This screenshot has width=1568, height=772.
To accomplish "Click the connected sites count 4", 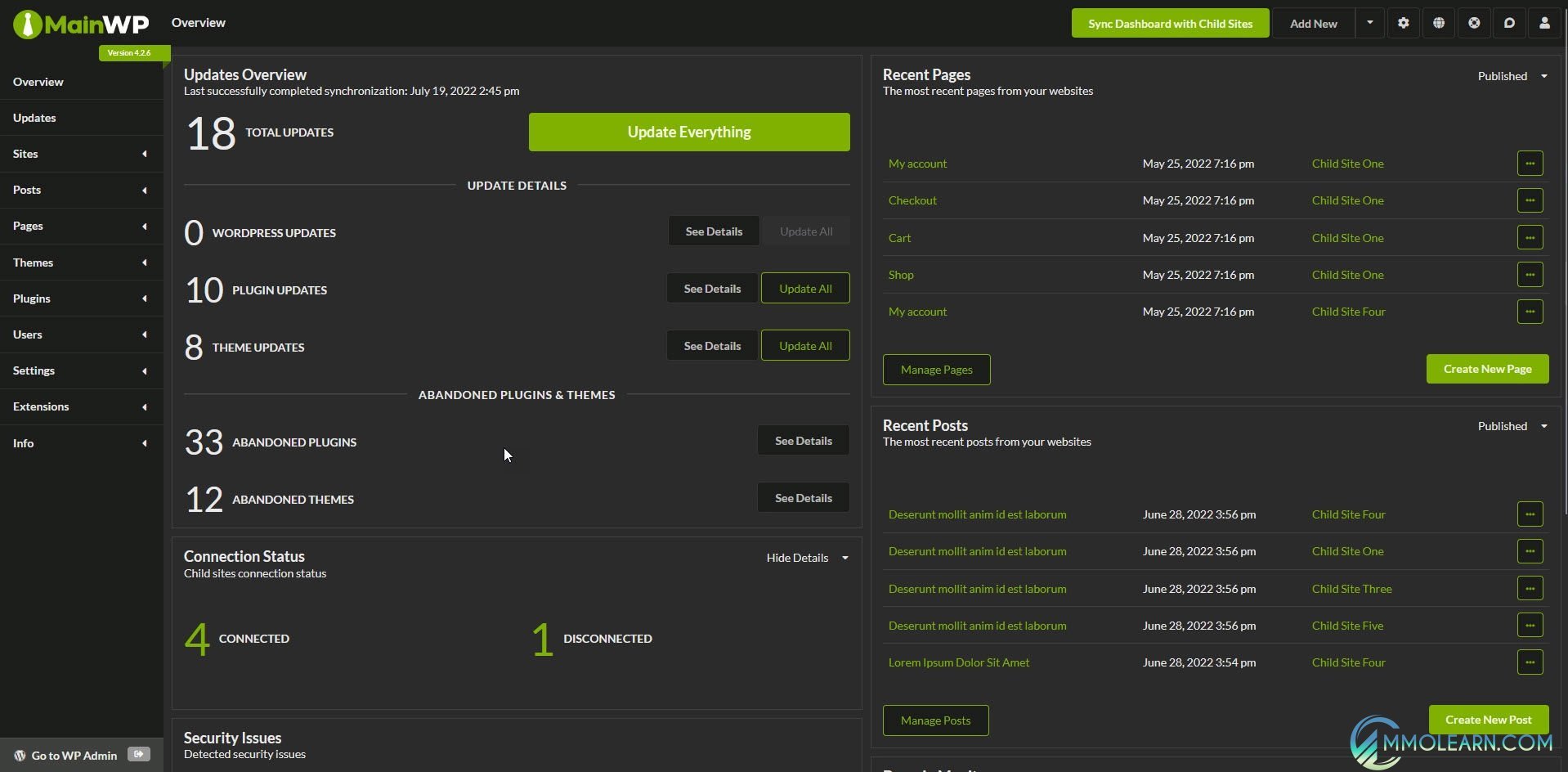I will (x=197, y=639).
